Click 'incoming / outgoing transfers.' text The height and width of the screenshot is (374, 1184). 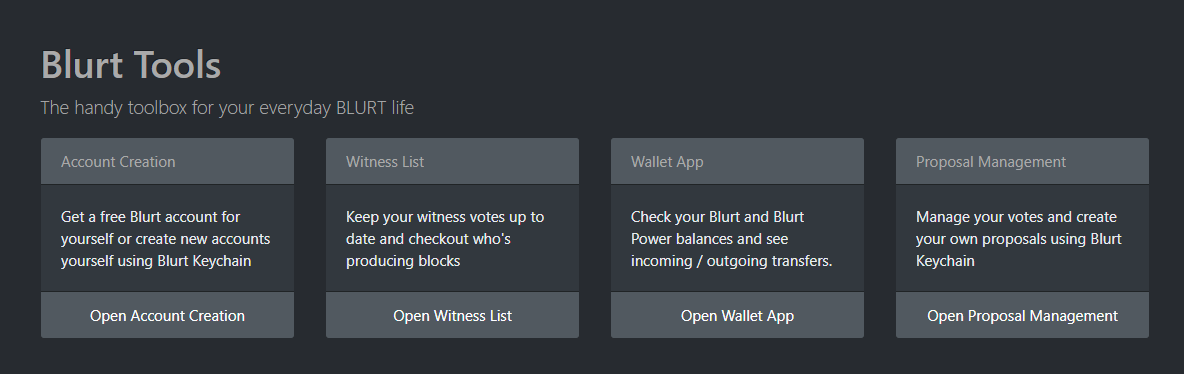coord(732,261)
